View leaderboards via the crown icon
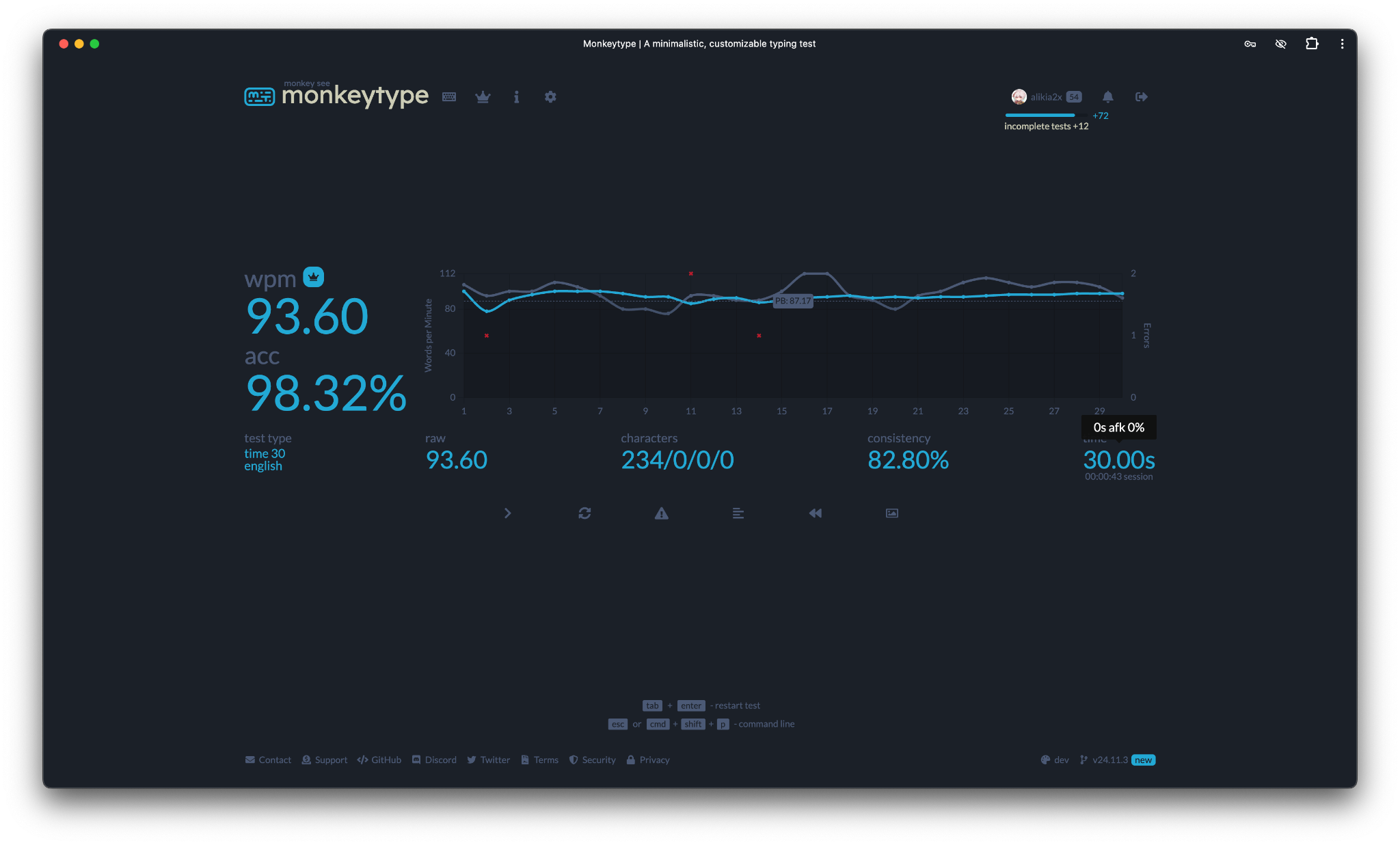 click(483, 96)
